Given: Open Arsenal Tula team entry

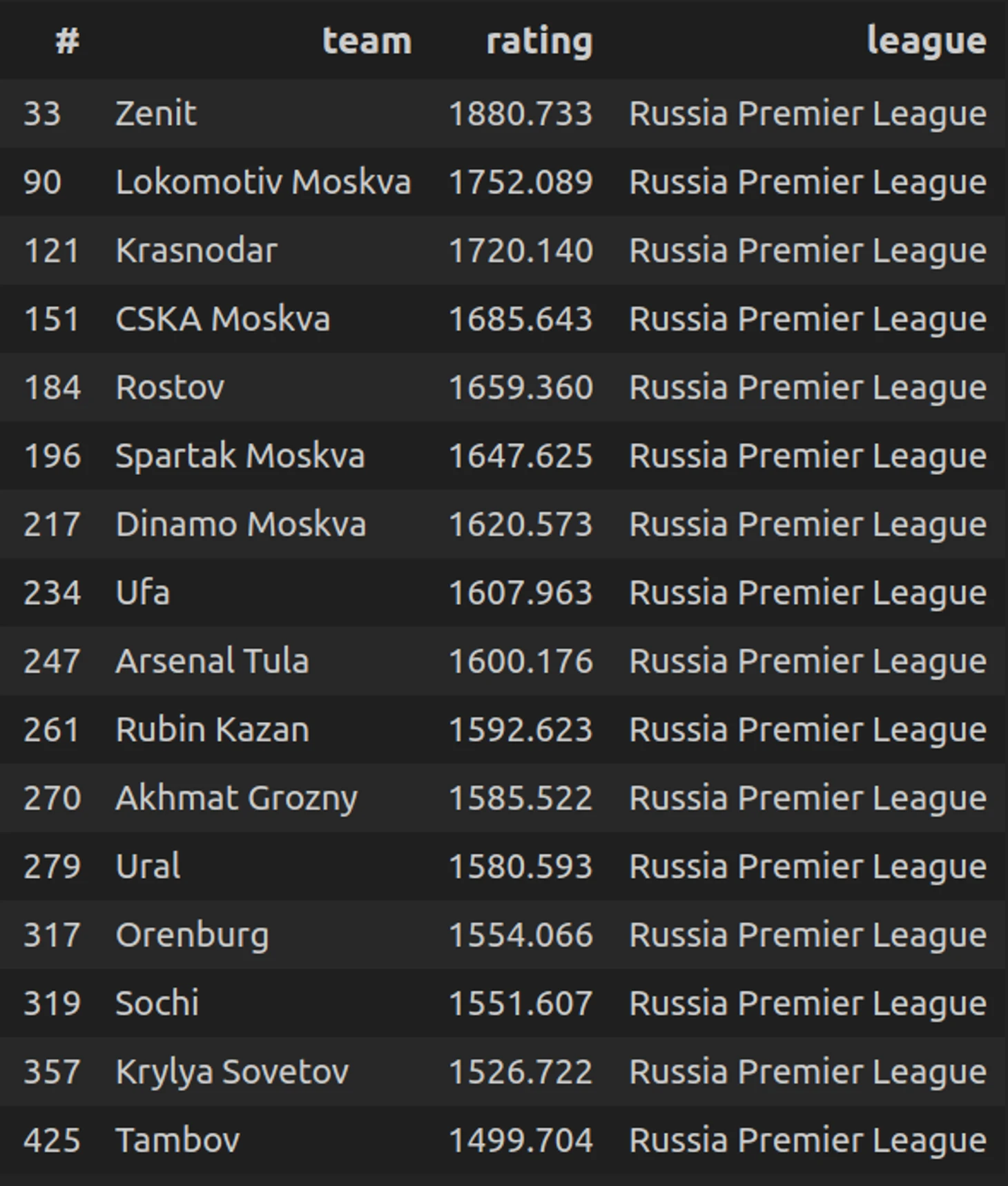Looking at the screenshot, I should [x=212, y=661].
